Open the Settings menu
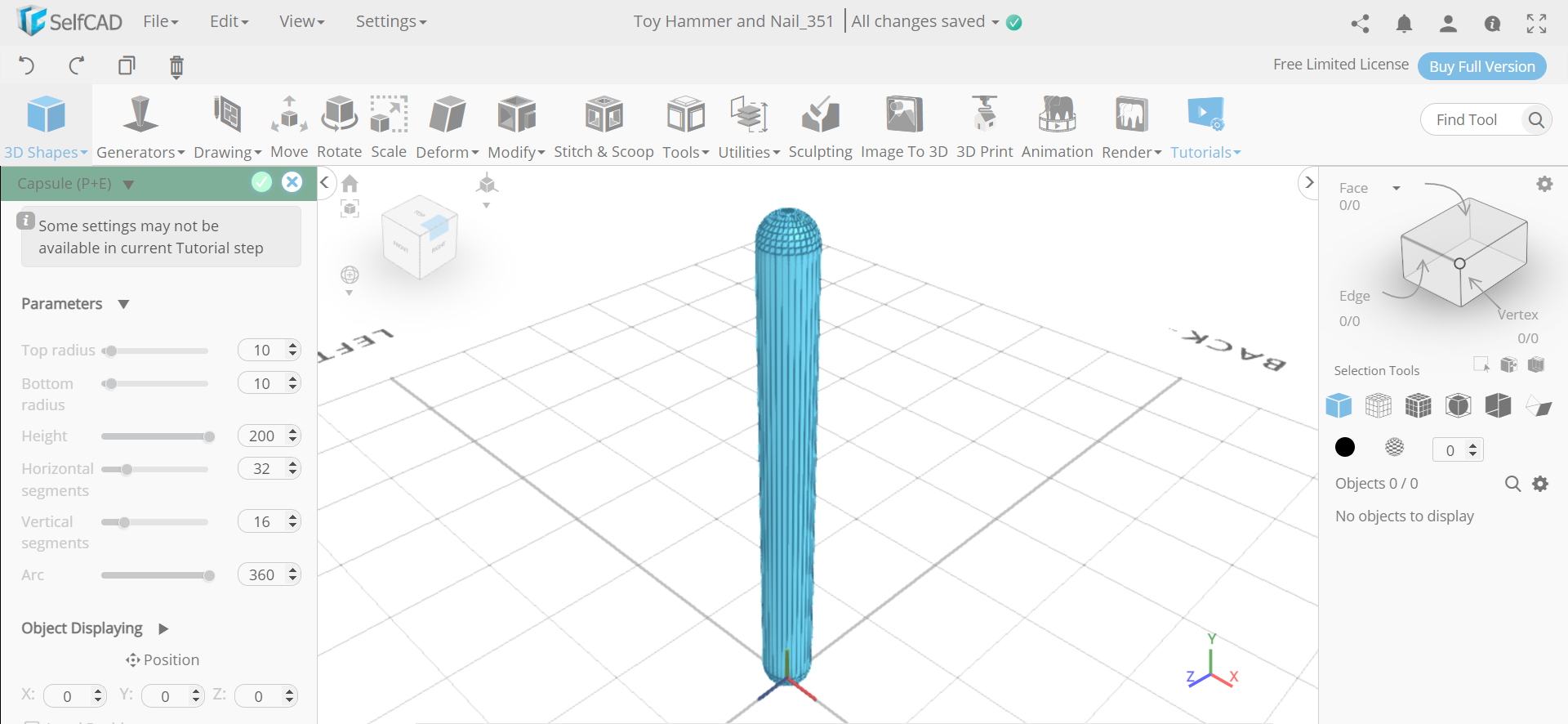Screen dimensions: 1568x724 coord(391,21)
